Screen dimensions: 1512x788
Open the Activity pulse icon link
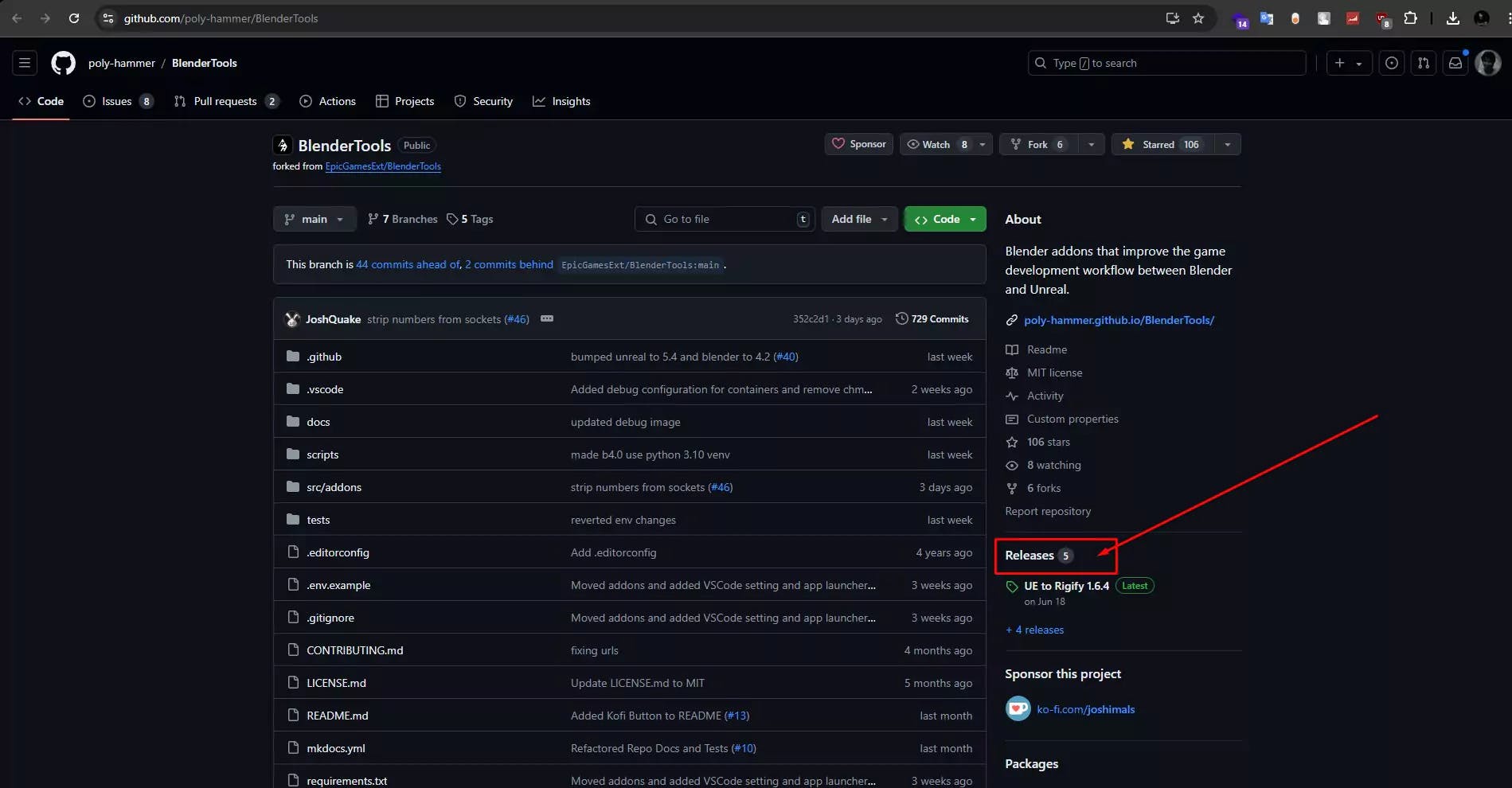(1012, 396)
